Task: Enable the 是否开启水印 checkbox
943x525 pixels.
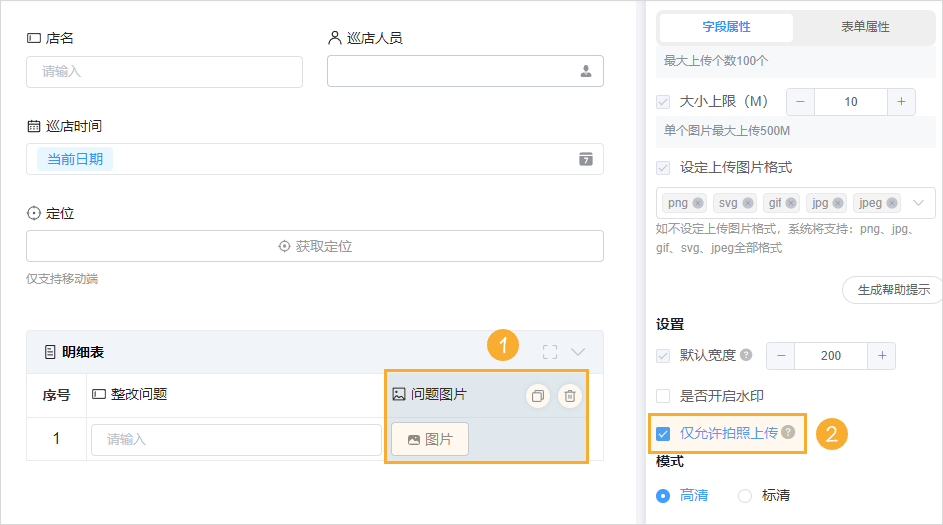Action: point(663,396)
